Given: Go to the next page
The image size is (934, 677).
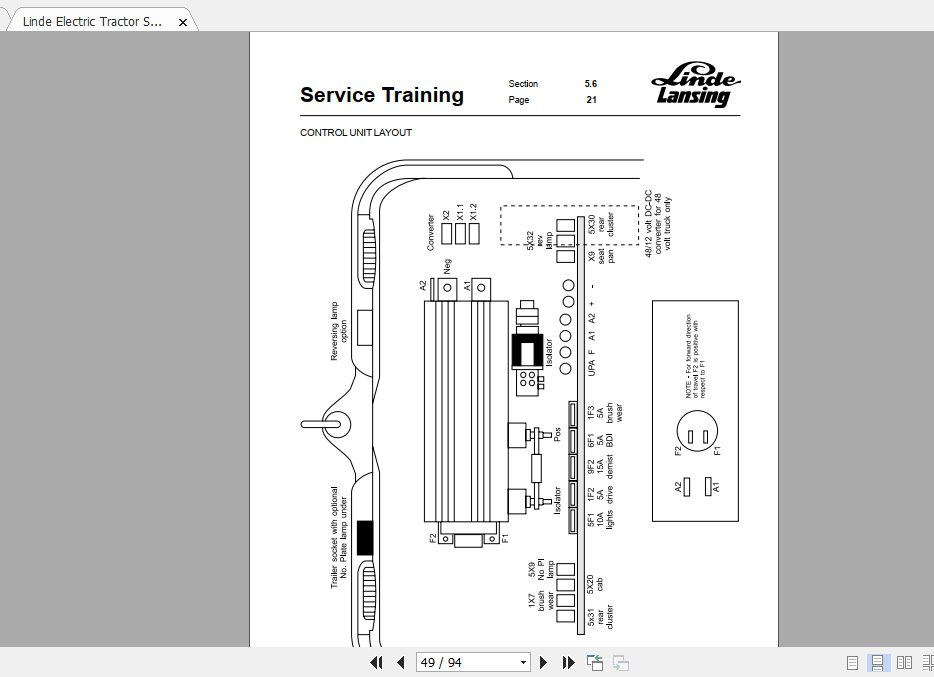Looking at the screenshot, I should point(543,662).
